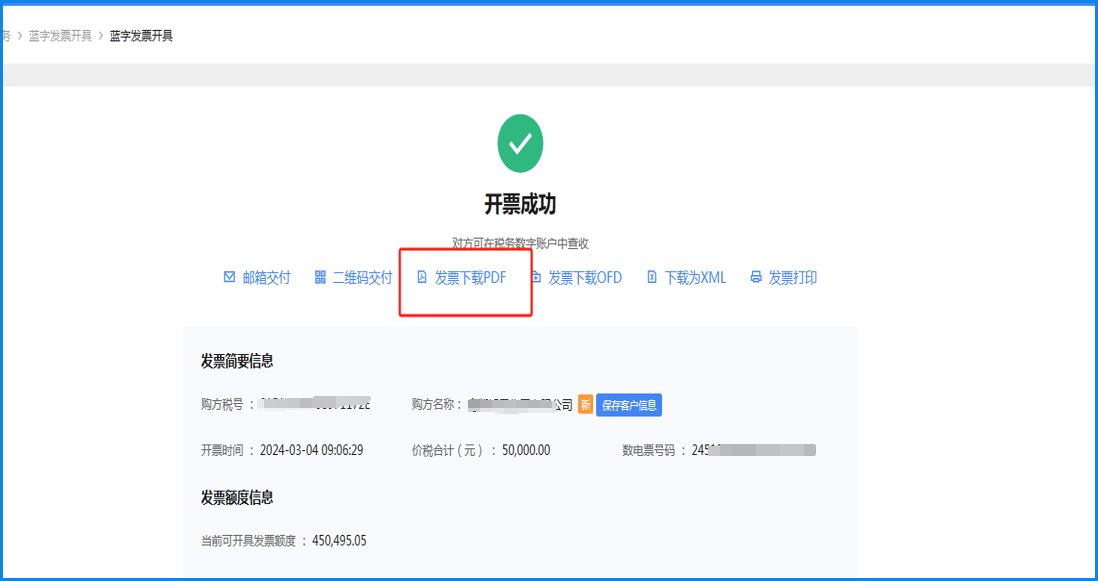Click the envelope icon beside 邮箱交付

pos(229,277)
